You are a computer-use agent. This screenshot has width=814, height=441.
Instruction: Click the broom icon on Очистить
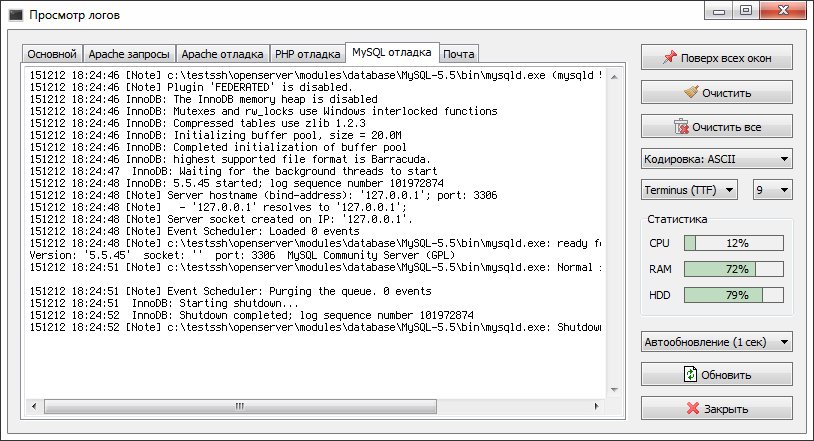pyautogui.click(x=690, y=92)
